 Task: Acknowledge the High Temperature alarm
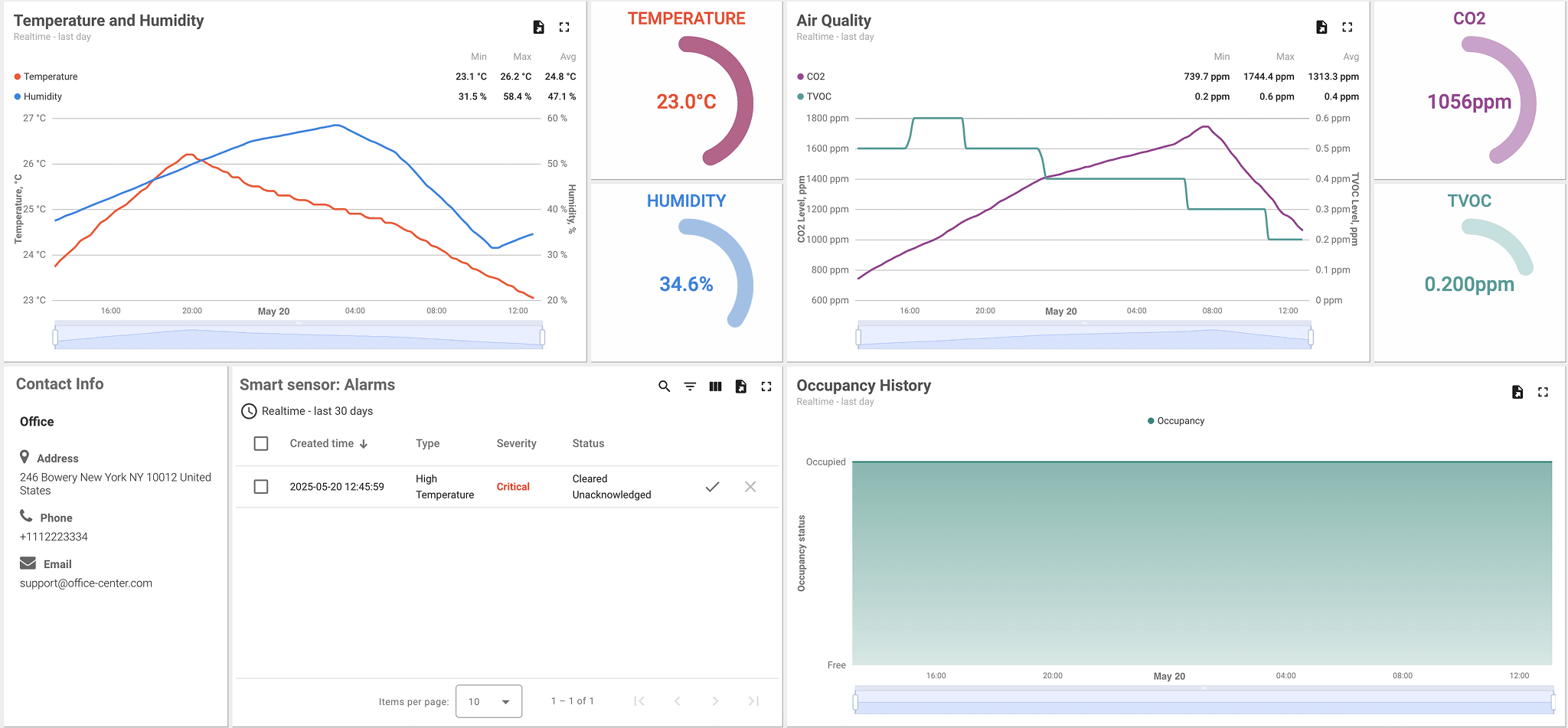[713, 486]
